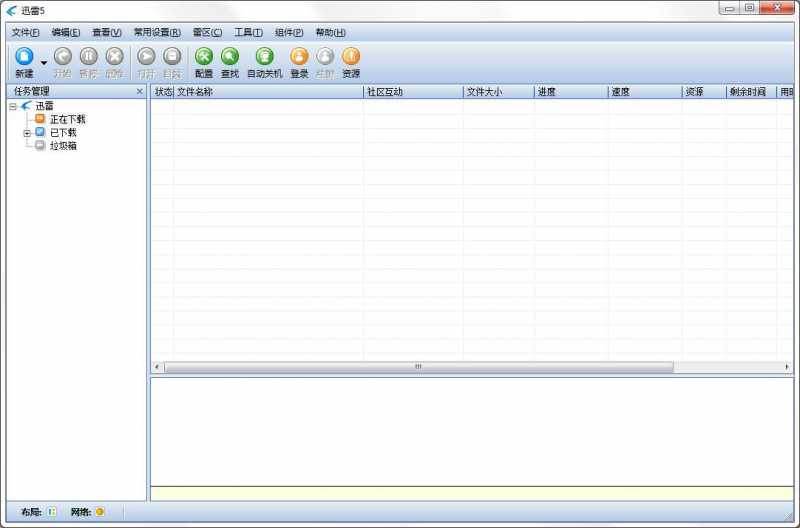Click the 网络 network status icon
The image size is (800, 528).
click(x=100, y=512)
